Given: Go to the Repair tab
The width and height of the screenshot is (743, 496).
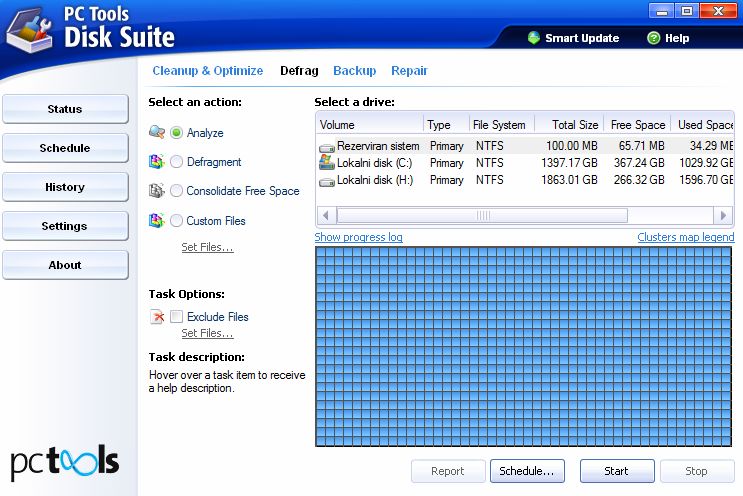Looking at the screenshot, I should (x=409, y=71).
